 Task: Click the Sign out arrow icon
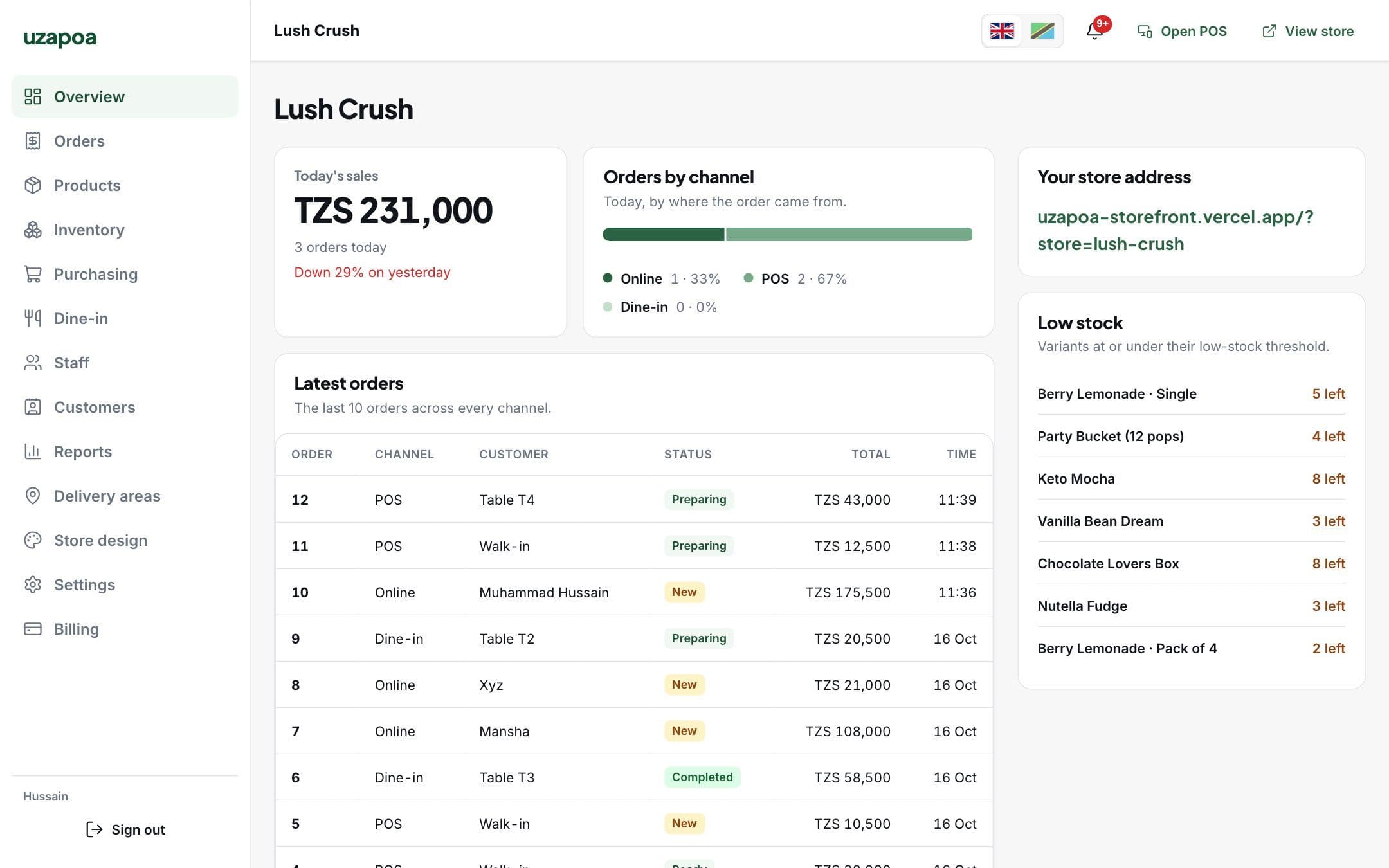pyautogui.click(x=95, y=829)
